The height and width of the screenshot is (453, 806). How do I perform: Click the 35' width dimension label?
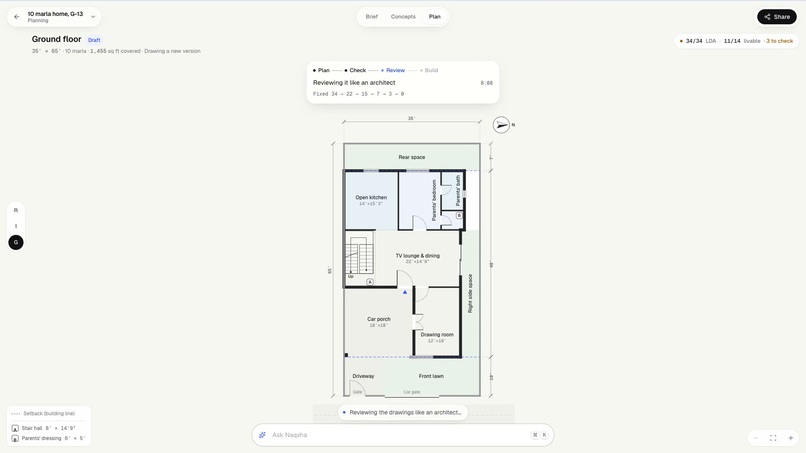click(411, 118)
